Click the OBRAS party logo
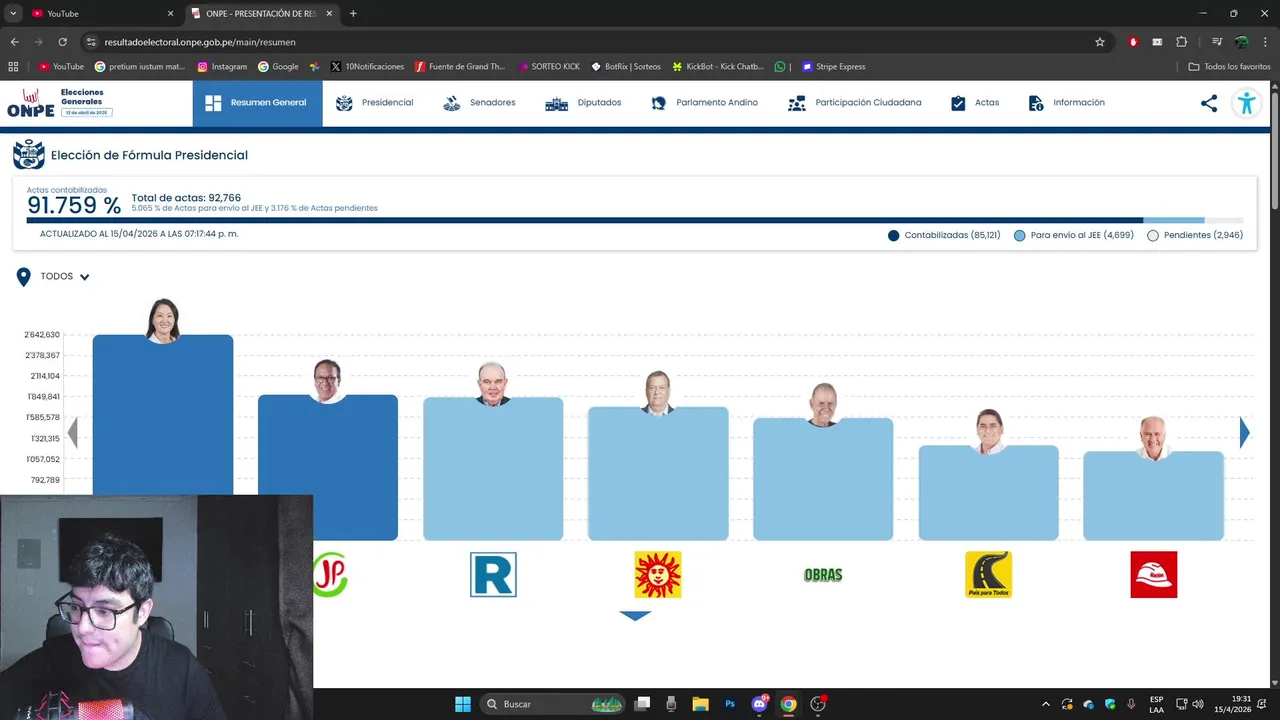Image resolution: width=1280 pixels, height=720 pixels. (823, 575)
